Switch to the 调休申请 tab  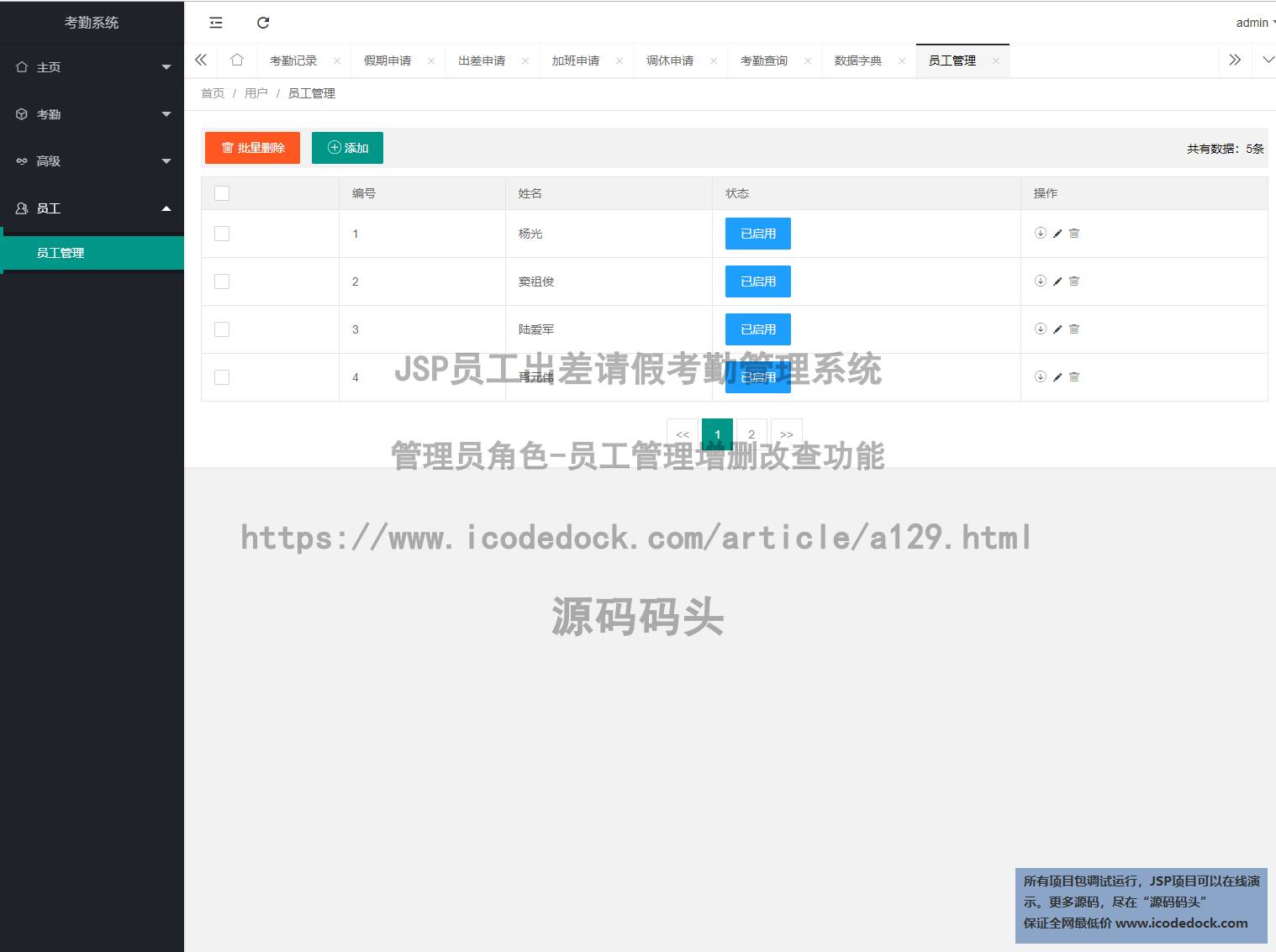tap(670, 60)
